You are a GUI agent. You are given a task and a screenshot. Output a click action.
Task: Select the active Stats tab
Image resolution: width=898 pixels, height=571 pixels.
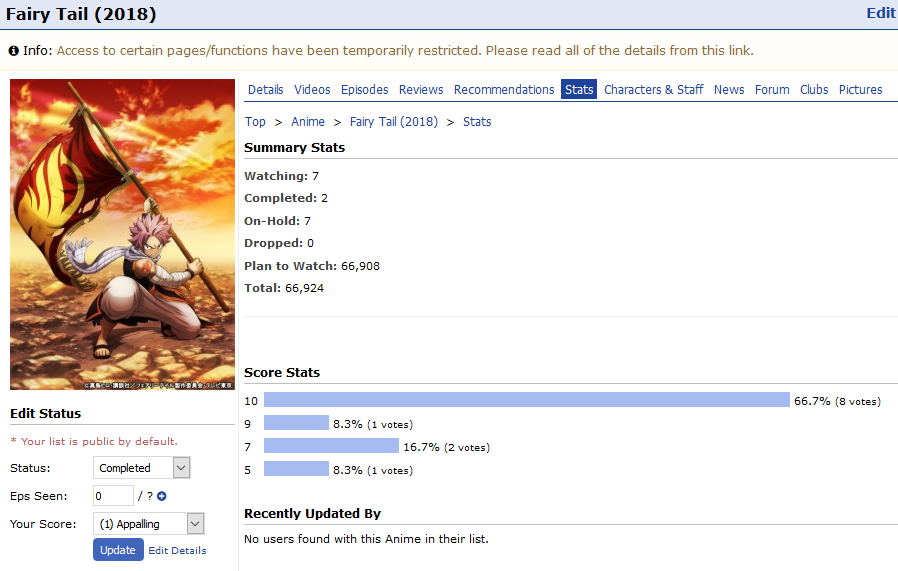pyautogui.click(x=579, y=89)
